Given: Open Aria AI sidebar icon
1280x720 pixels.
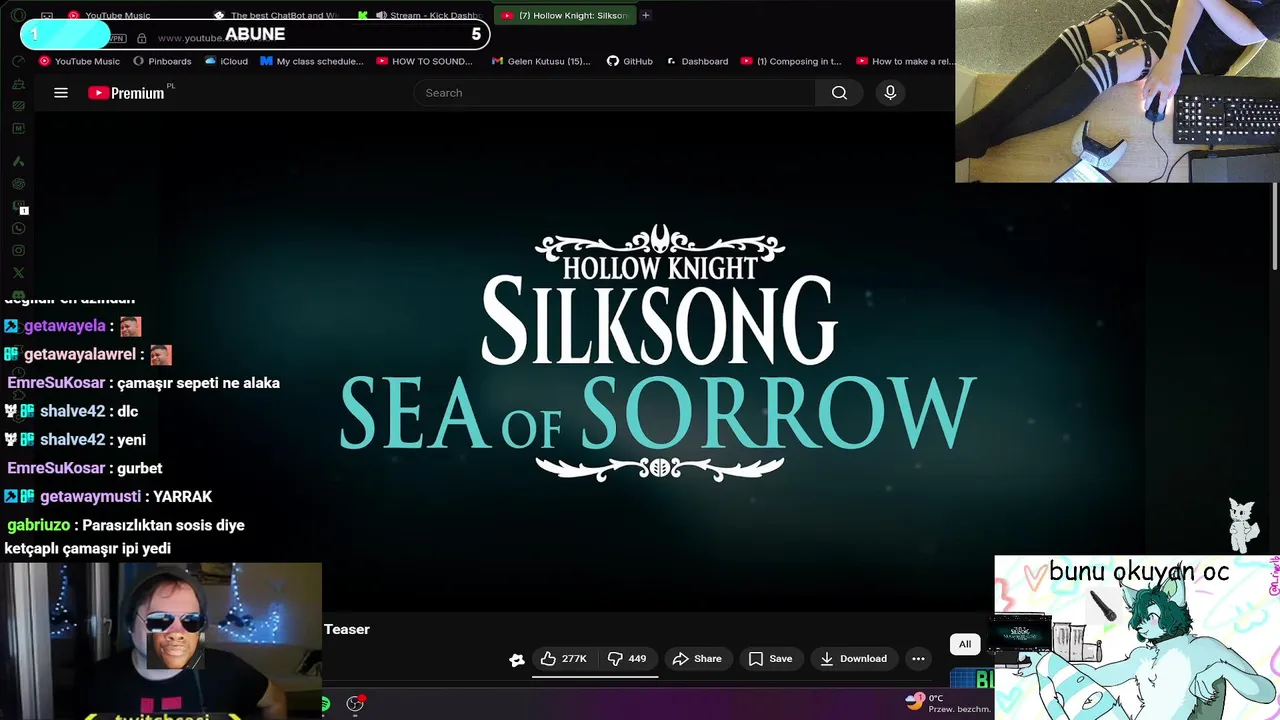Looking at the screenshot, I should 18,161.
